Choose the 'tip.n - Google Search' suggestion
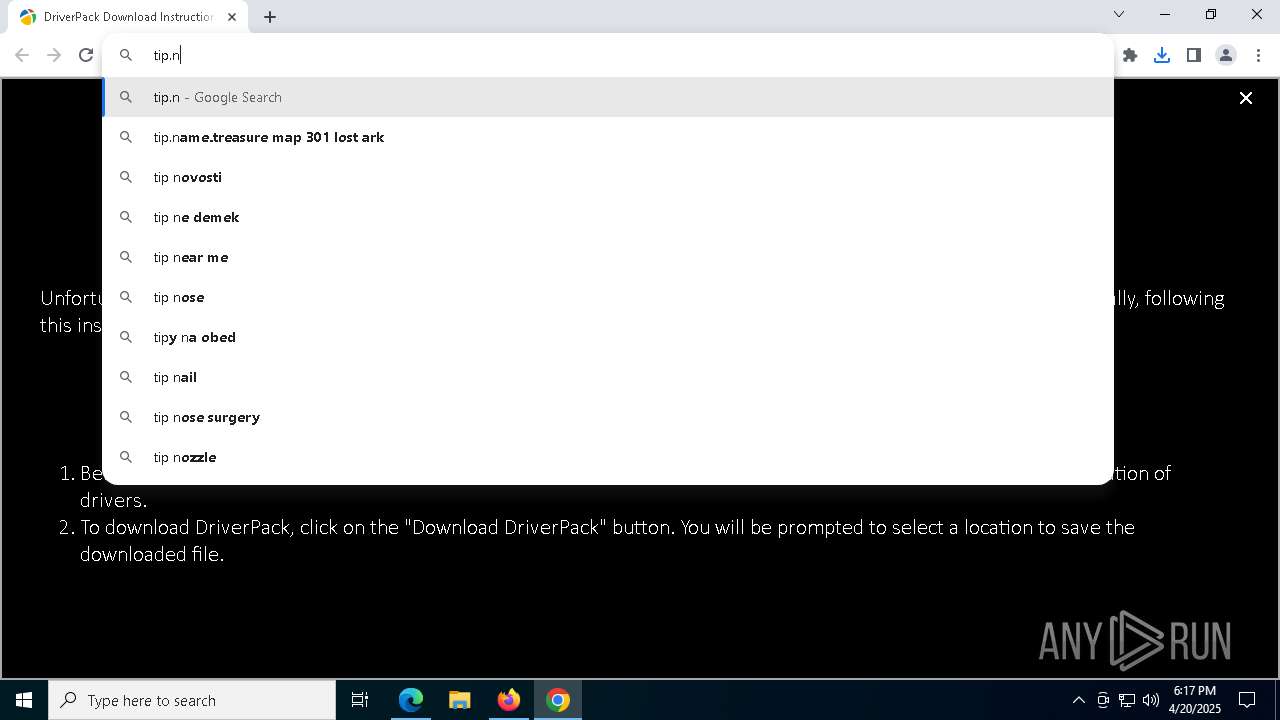 pos(608,97)
